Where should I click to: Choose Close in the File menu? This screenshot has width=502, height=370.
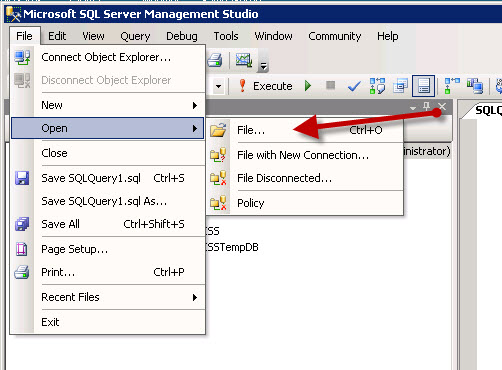108,153
